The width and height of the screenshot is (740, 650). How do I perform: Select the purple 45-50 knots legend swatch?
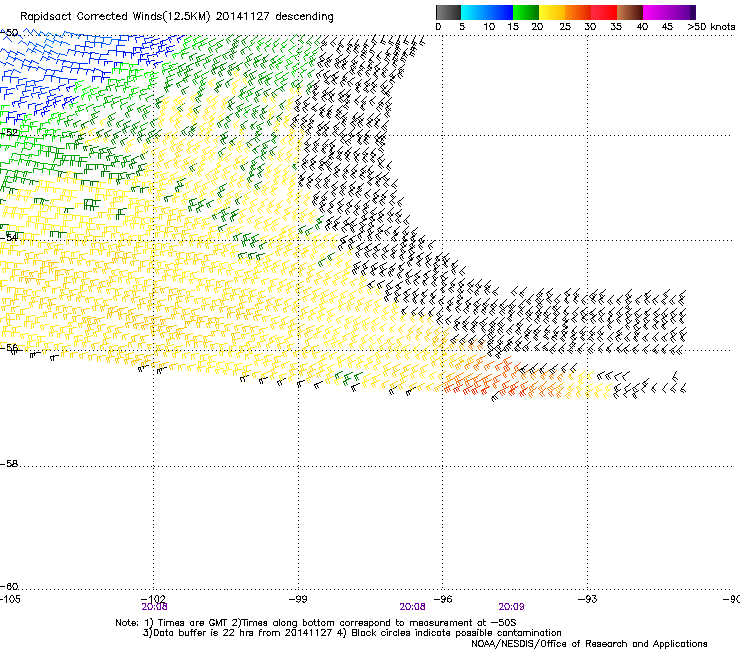pyautogui.click(x=682, y=12)
